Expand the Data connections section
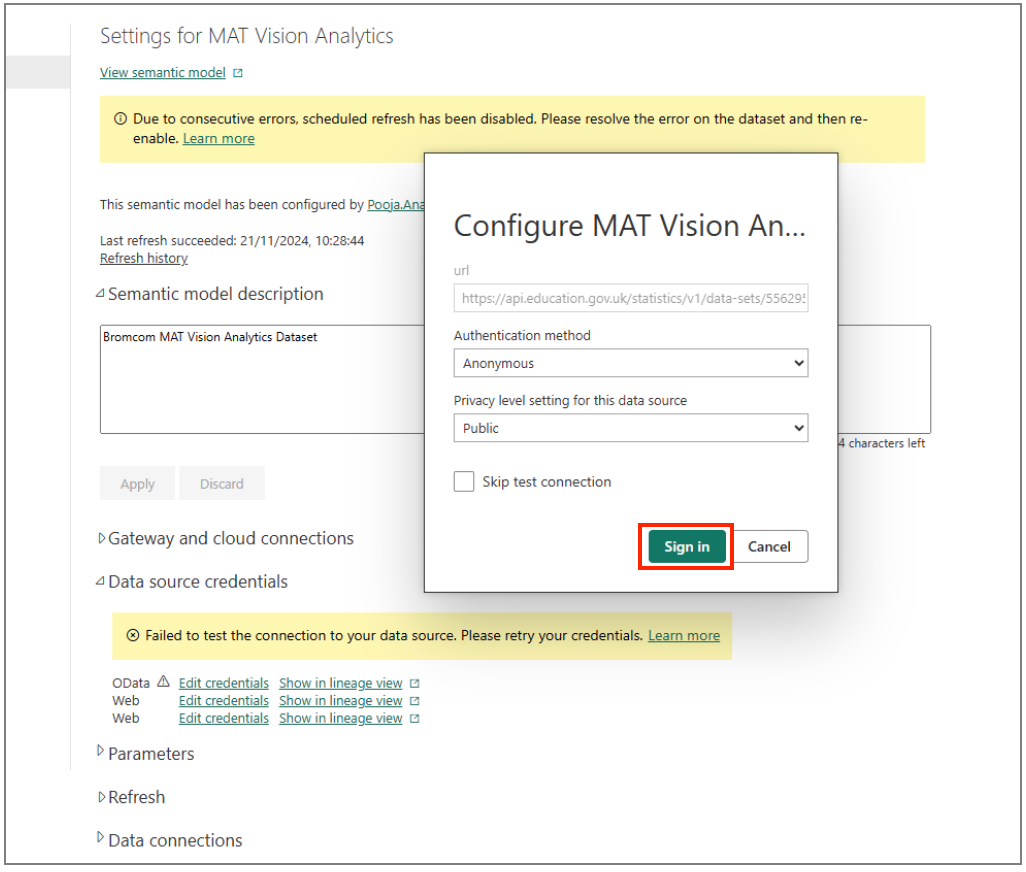1026x872 pixels. point(100,837)
